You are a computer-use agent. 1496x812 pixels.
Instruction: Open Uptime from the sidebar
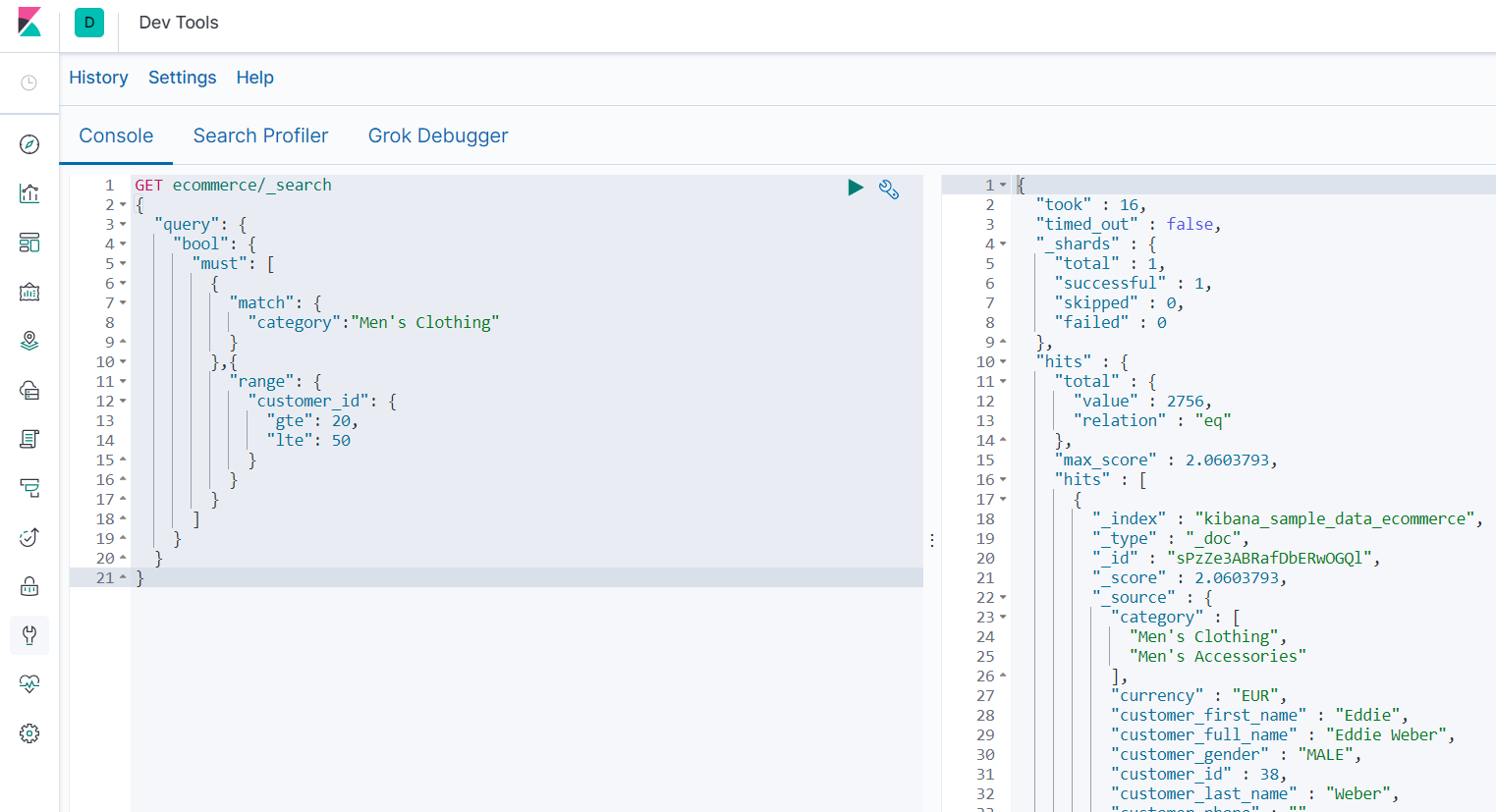(29, 537)
